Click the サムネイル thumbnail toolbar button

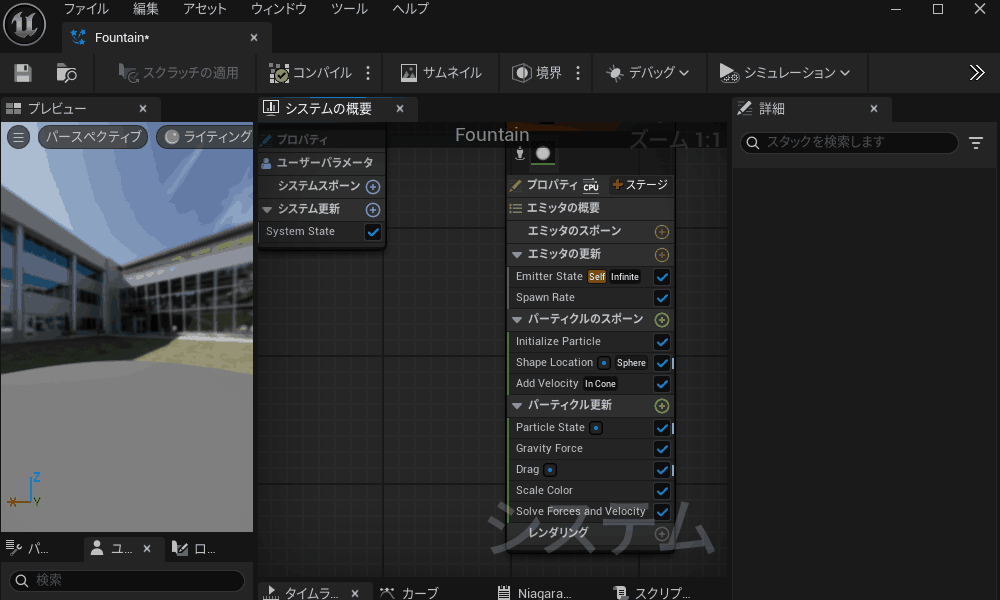440,73
